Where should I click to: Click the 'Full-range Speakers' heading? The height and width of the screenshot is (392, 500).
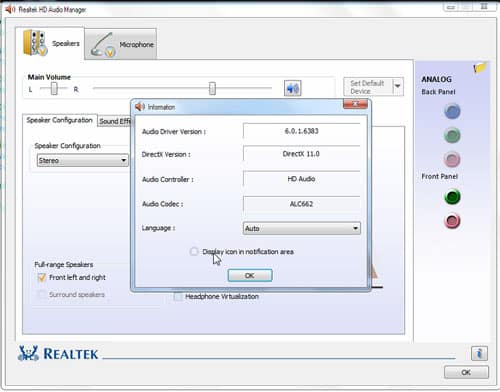pos(64,265)
